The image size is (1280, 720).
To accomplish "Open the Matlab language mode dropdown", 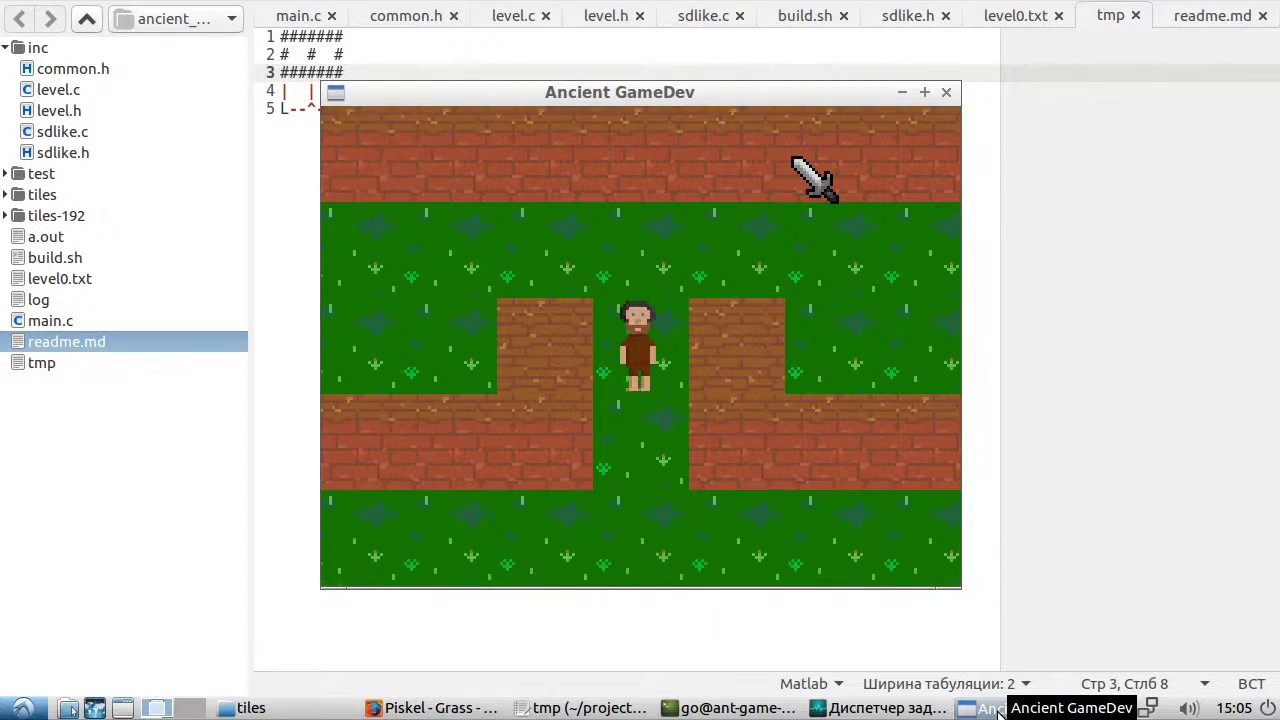I will tap(811, 684).
